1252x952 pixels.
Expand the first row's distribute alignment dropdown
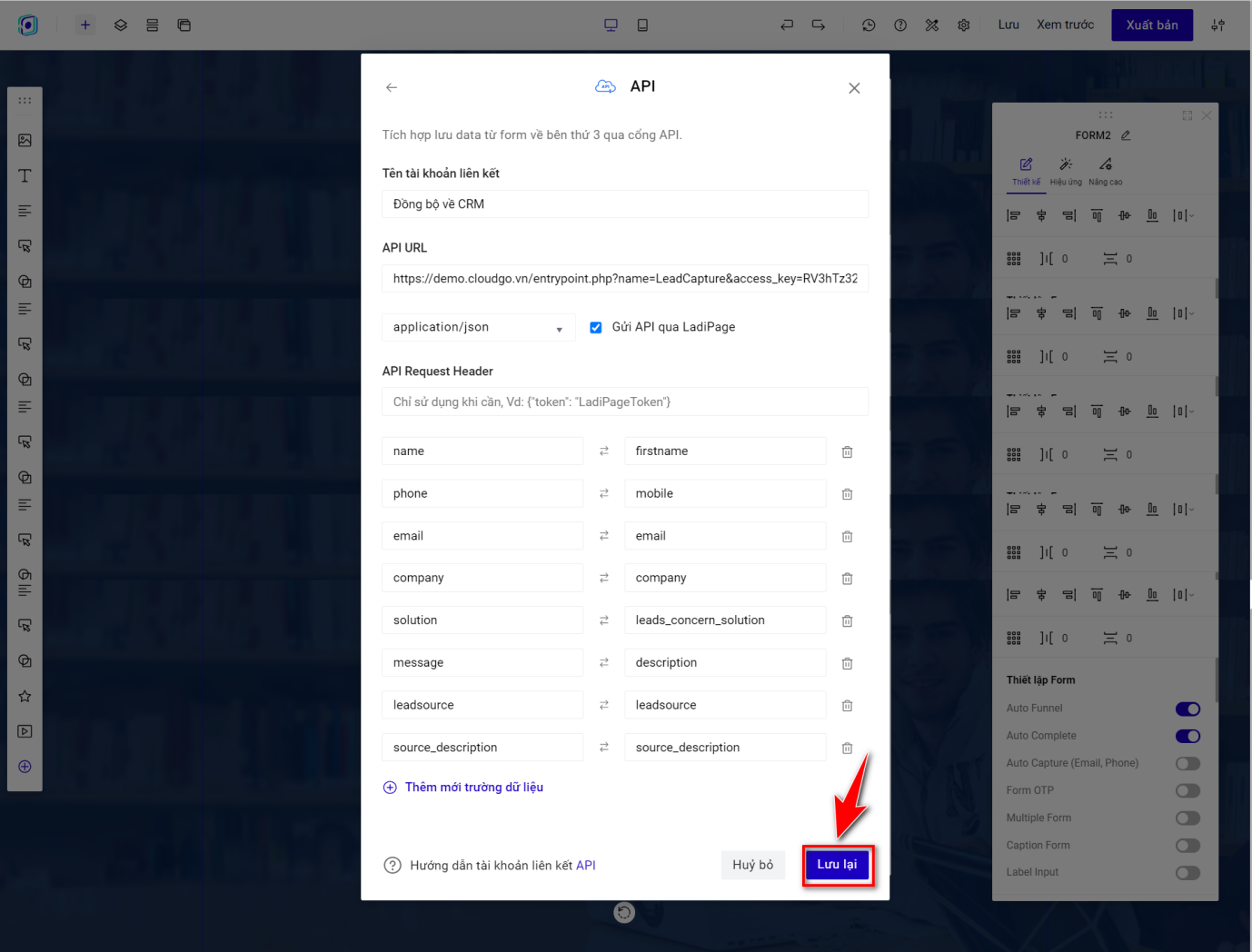[1183, 215]
